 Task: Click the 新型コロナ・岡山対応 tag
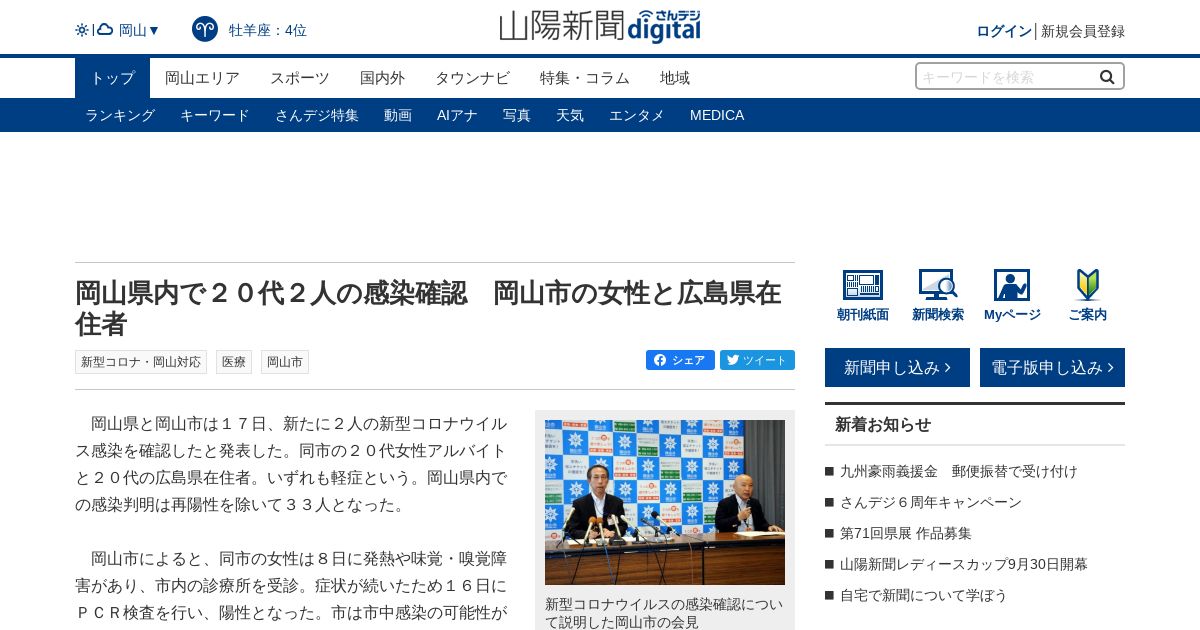pos(141,362)
